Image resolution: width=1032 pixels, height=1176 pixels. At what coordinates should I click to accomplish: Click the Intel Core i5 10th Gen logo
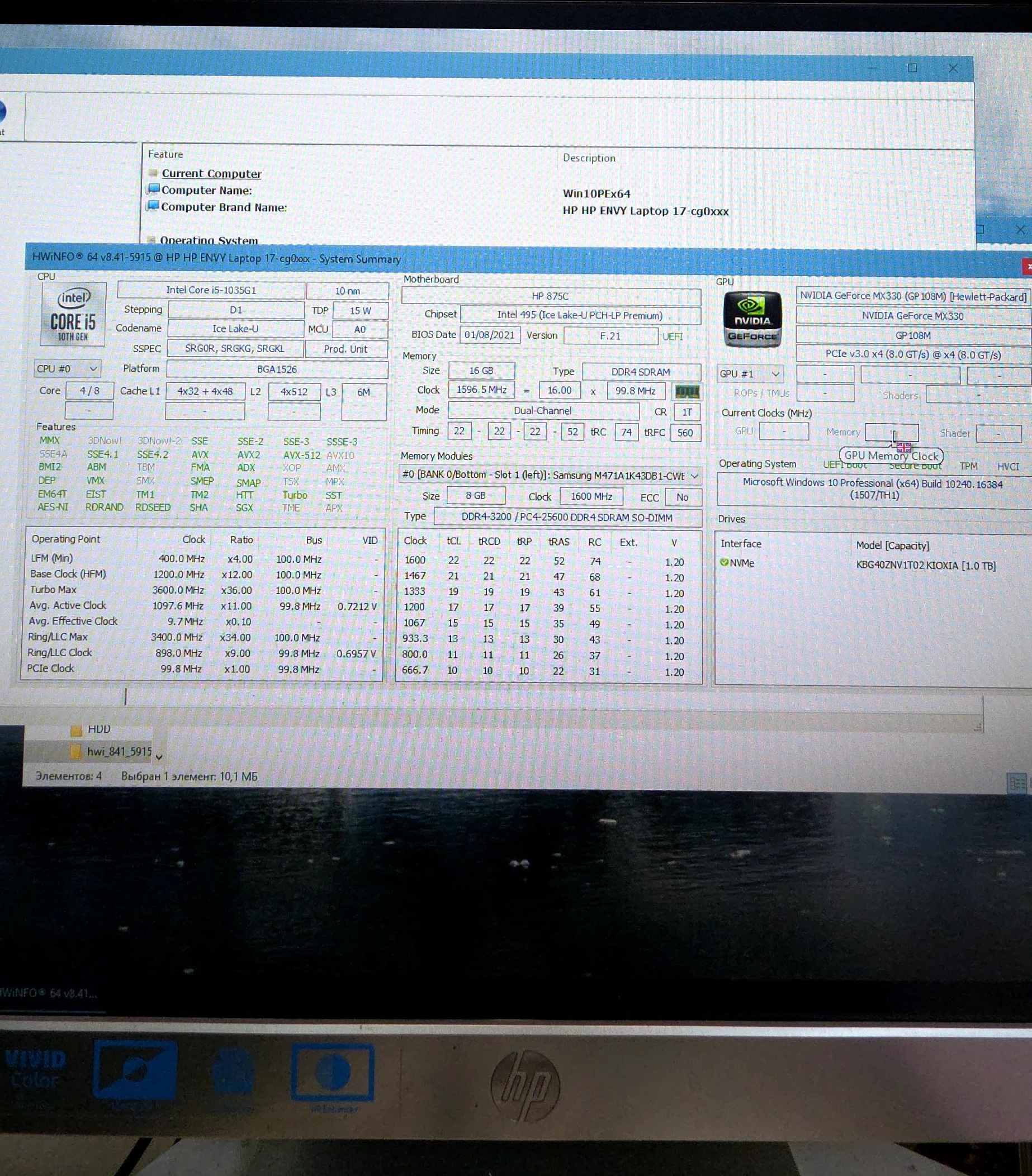(73, 314)
